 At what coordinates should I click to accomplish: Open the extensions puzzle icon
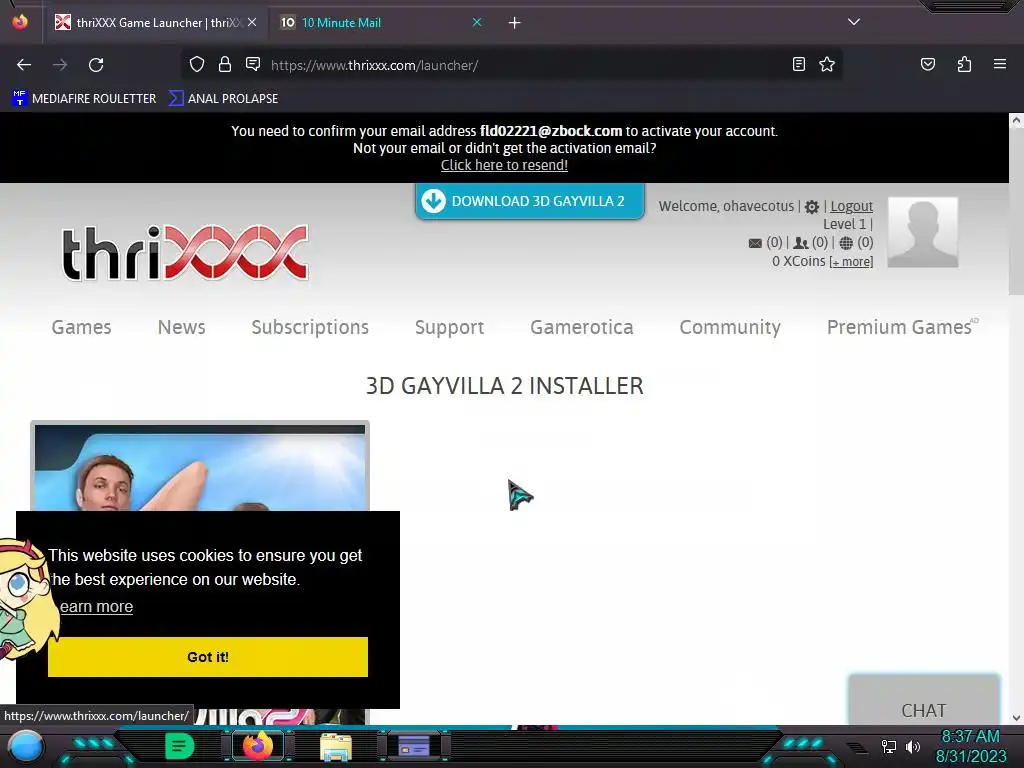point(964,64)
